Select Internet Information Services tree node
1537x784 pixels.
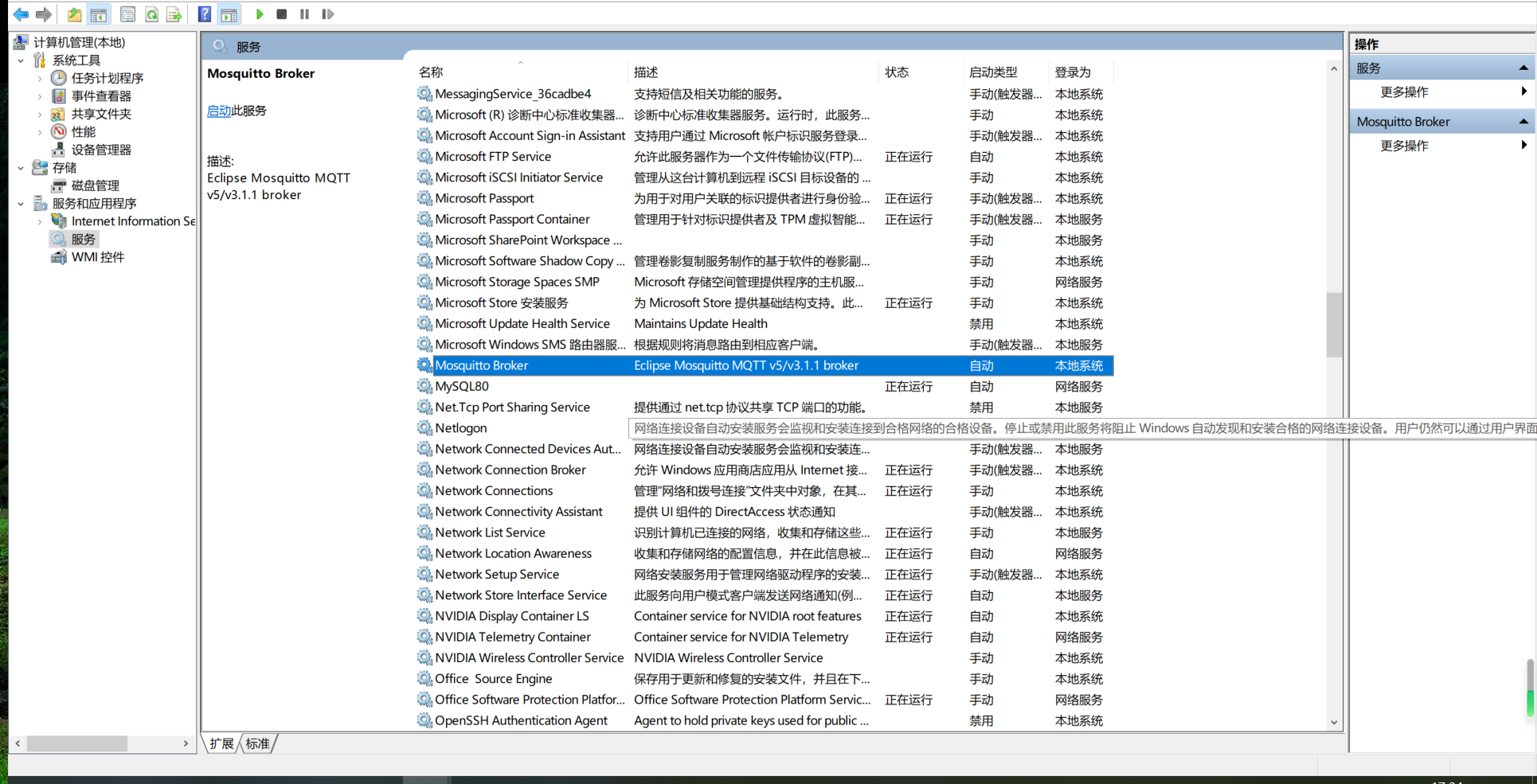click(x=133, y=221)
